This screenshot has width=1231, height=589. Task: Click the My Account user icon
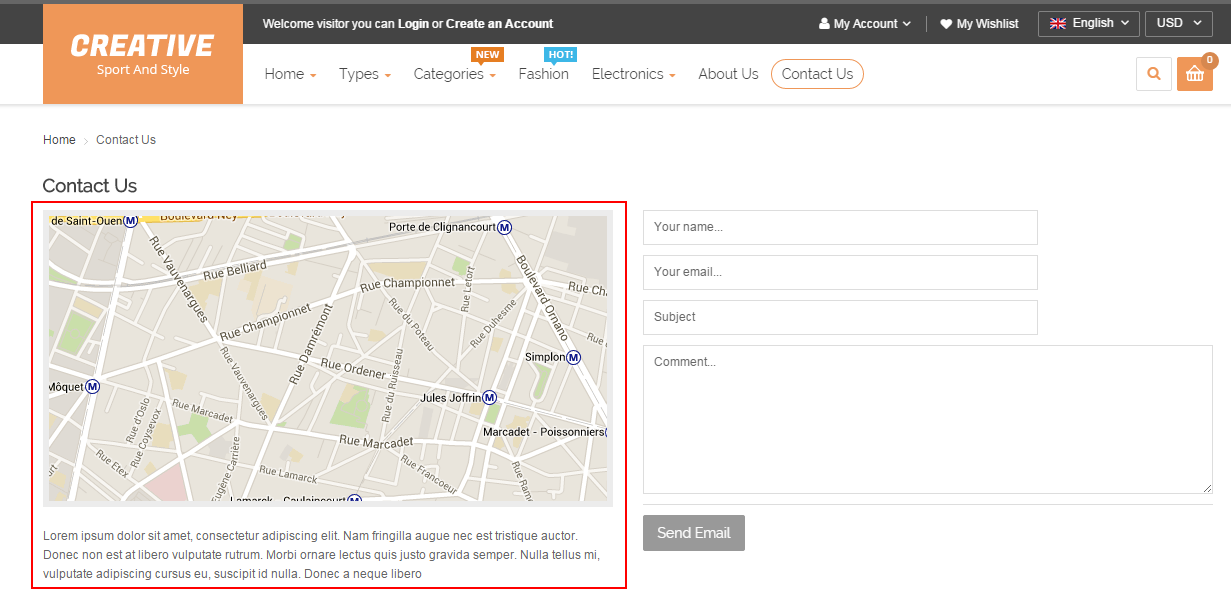(824, 24)
